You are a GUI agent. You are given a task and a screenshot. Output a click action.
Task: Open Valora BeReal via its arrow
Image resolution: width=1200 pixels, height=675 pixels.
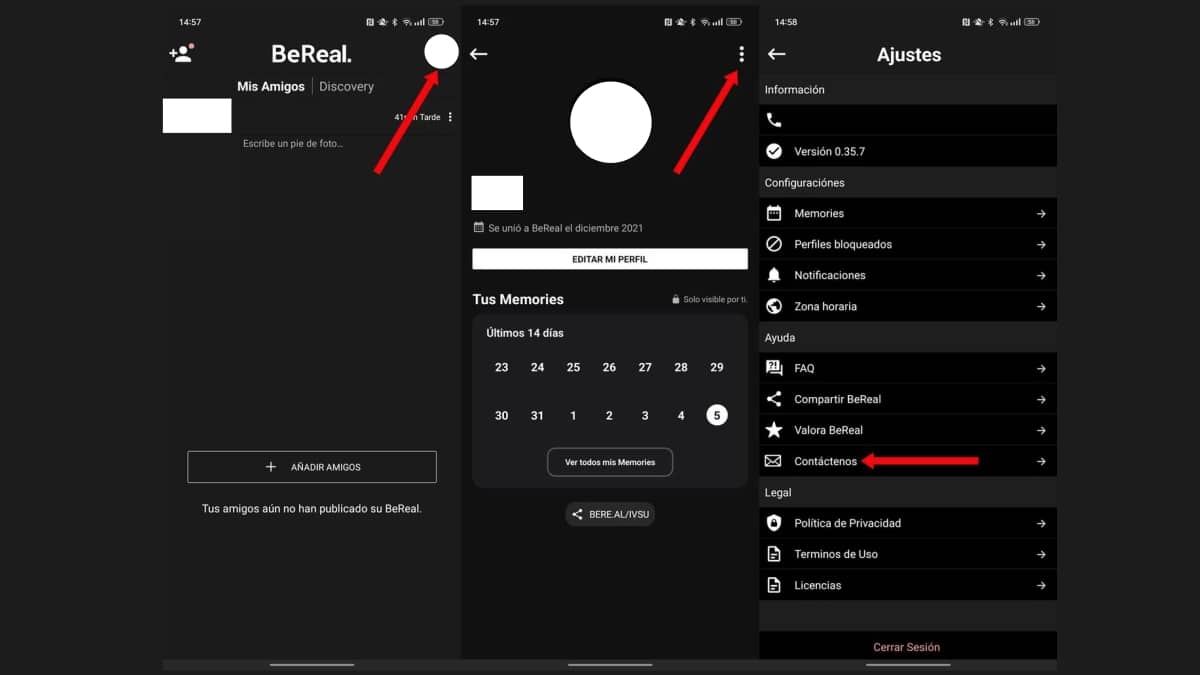pyautogui.click(x=1041, y=430)
